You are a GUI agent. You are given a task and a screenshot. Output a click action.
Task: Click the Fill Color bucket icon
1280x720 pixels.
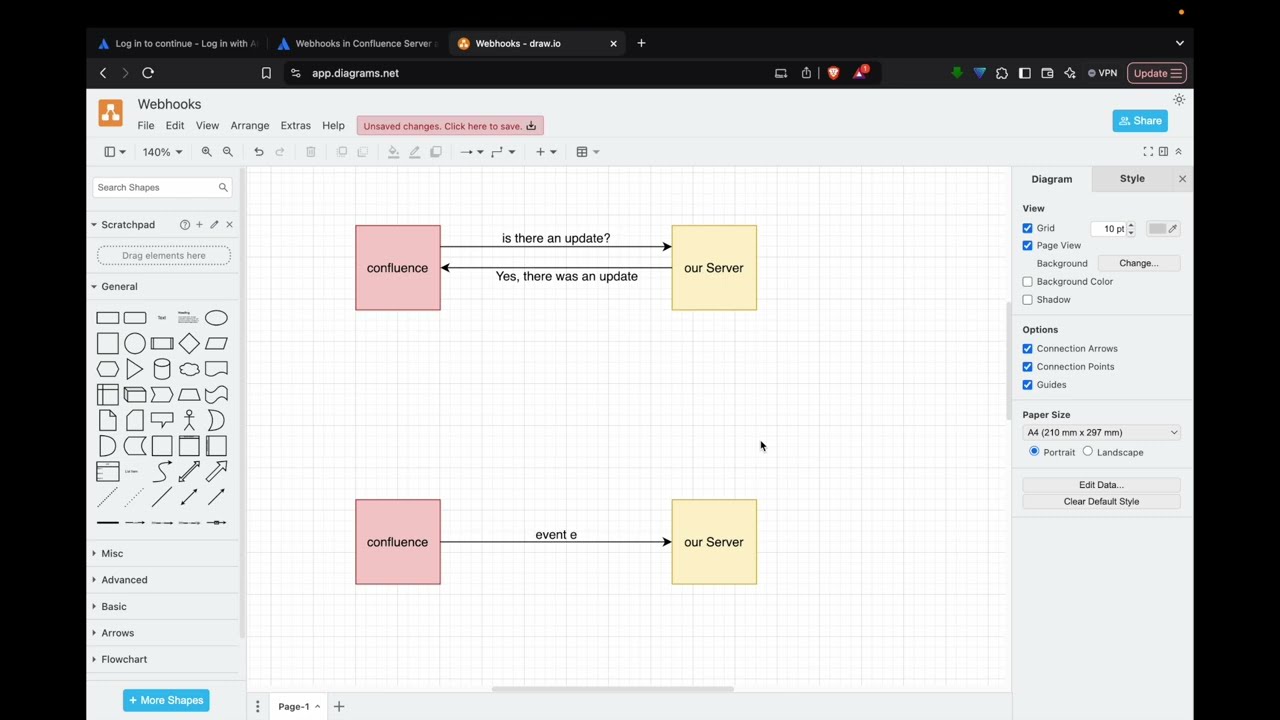(x=393, y=152)
